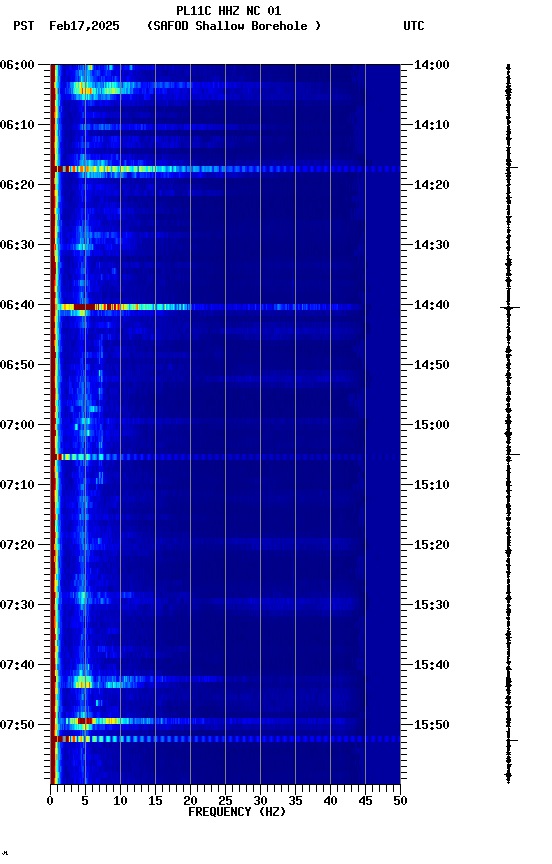
Task: Click the 07:20 PST time label
Action: tap(17, 546)
